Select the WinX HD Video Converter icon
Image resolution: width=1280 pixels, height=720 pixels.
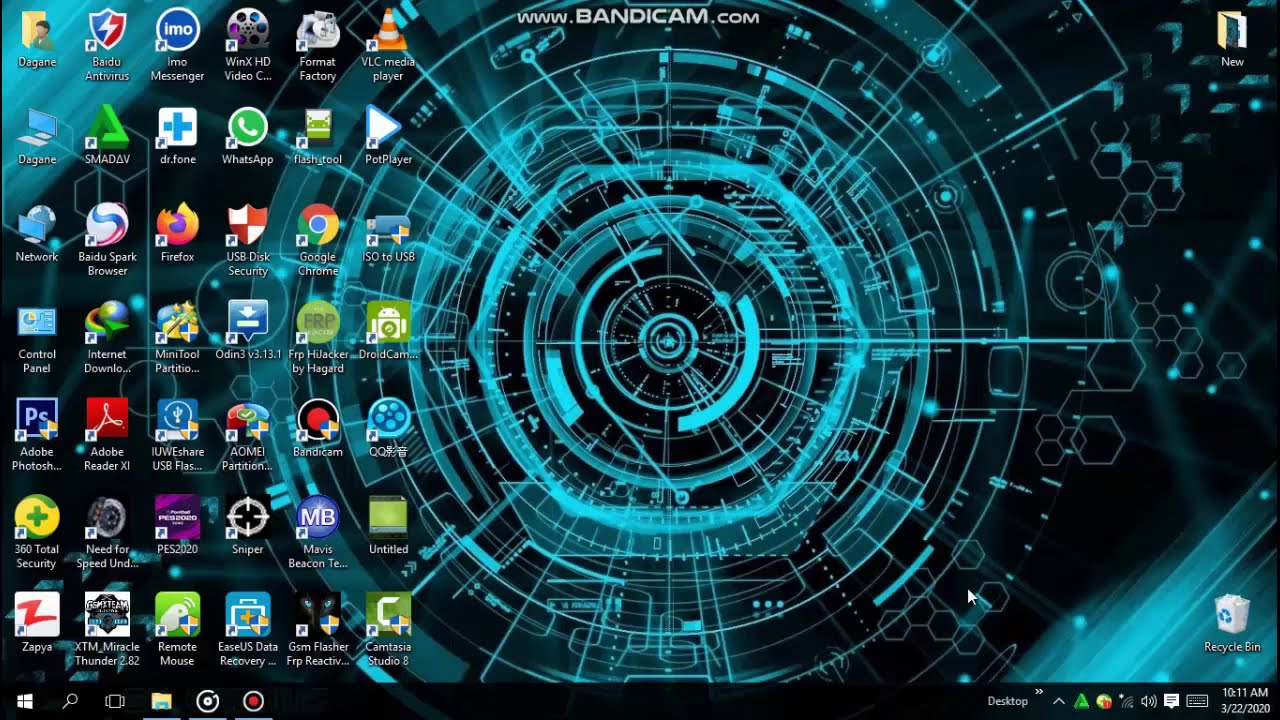(x=247, y=45)
